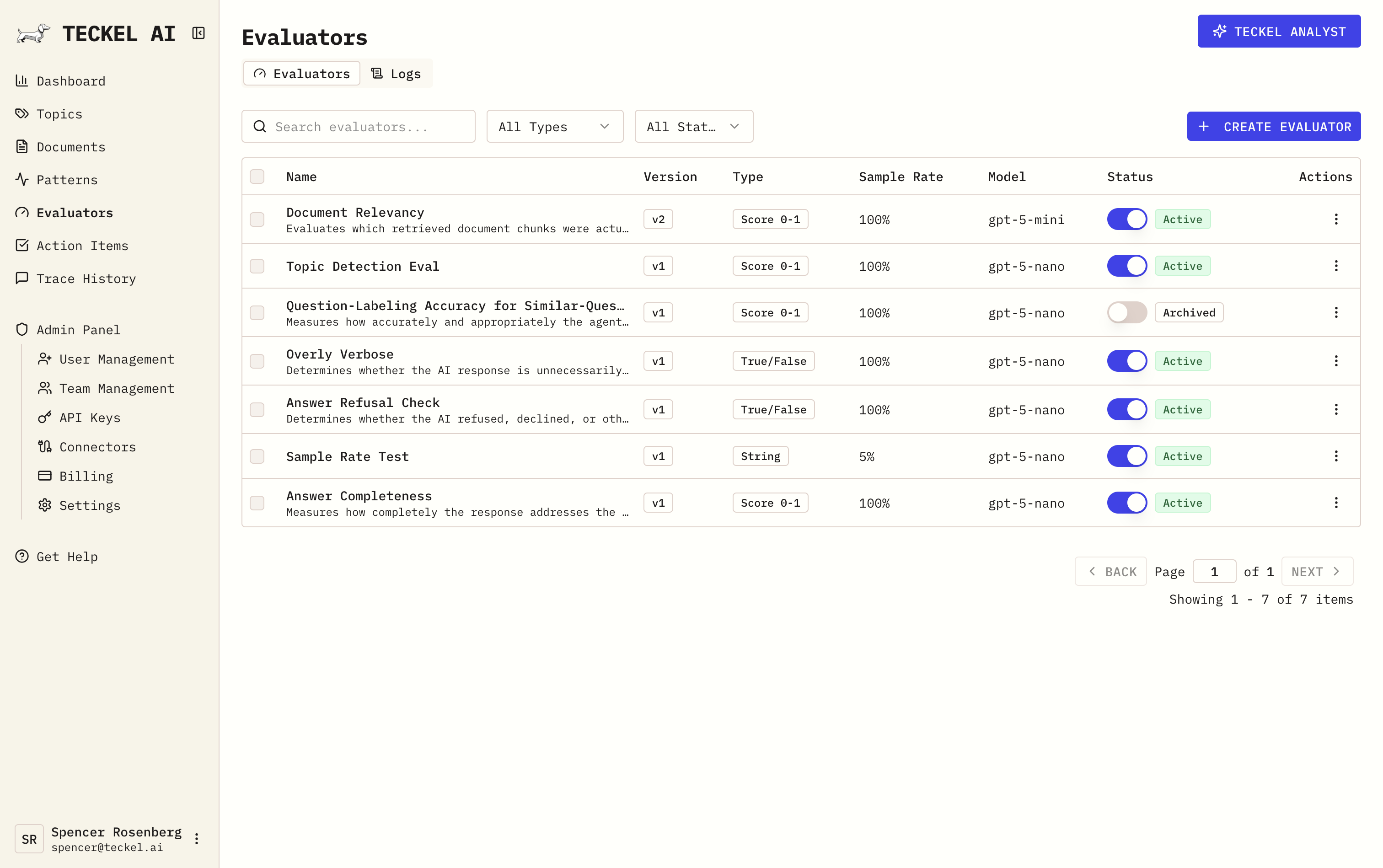1383x868 pixels.
Task: Open the Dashboard chart icon link
Action: click(22, 81)
